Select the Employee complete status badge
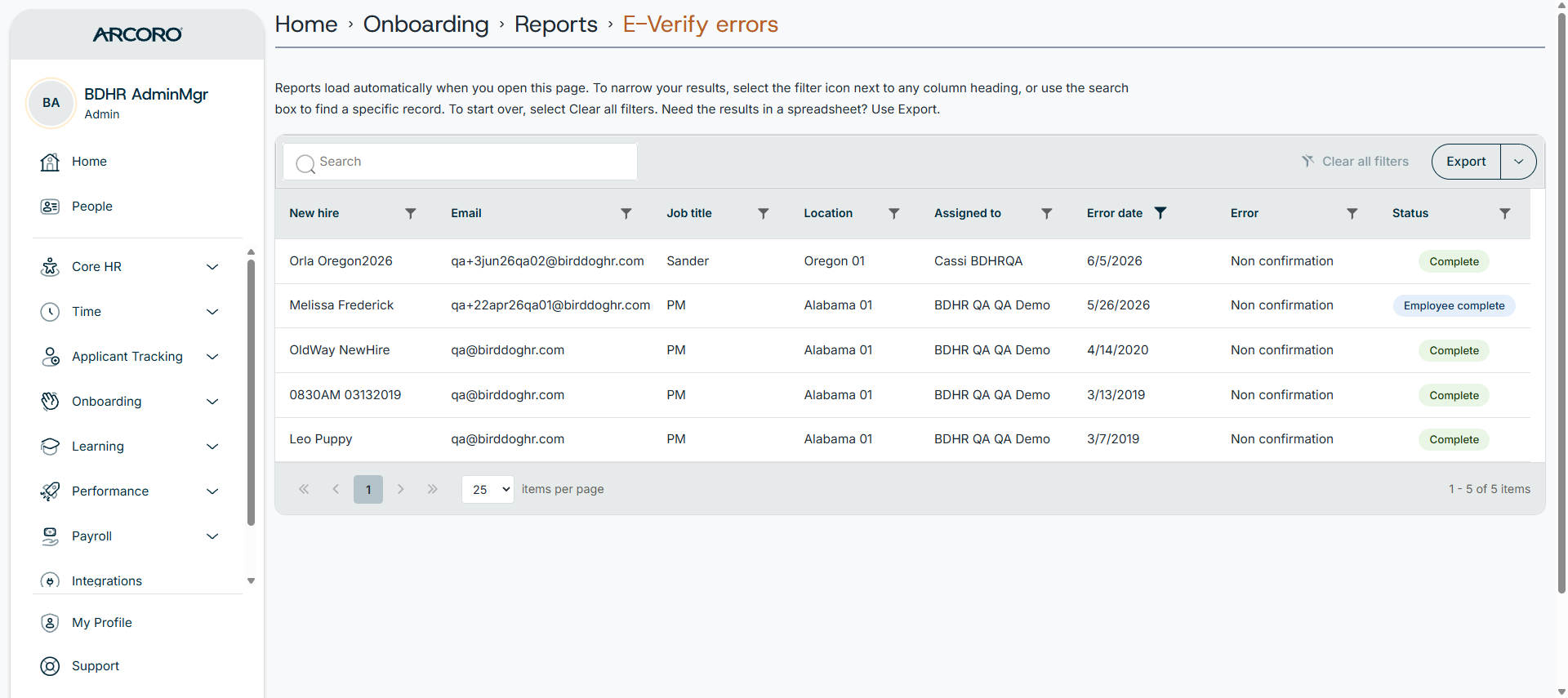Screen dimensions: 1568x698 [x=1454, y=306]
